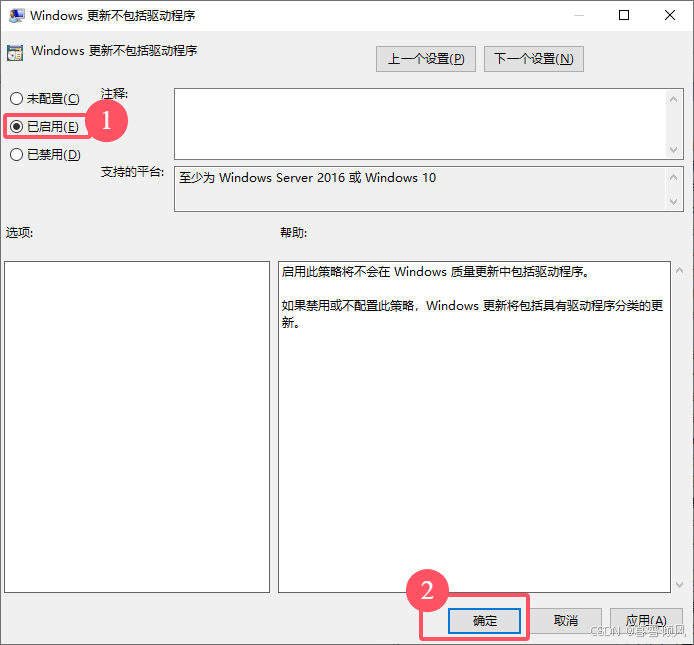
Task: Maximize the policy dialog window
Action: point(624,15)
